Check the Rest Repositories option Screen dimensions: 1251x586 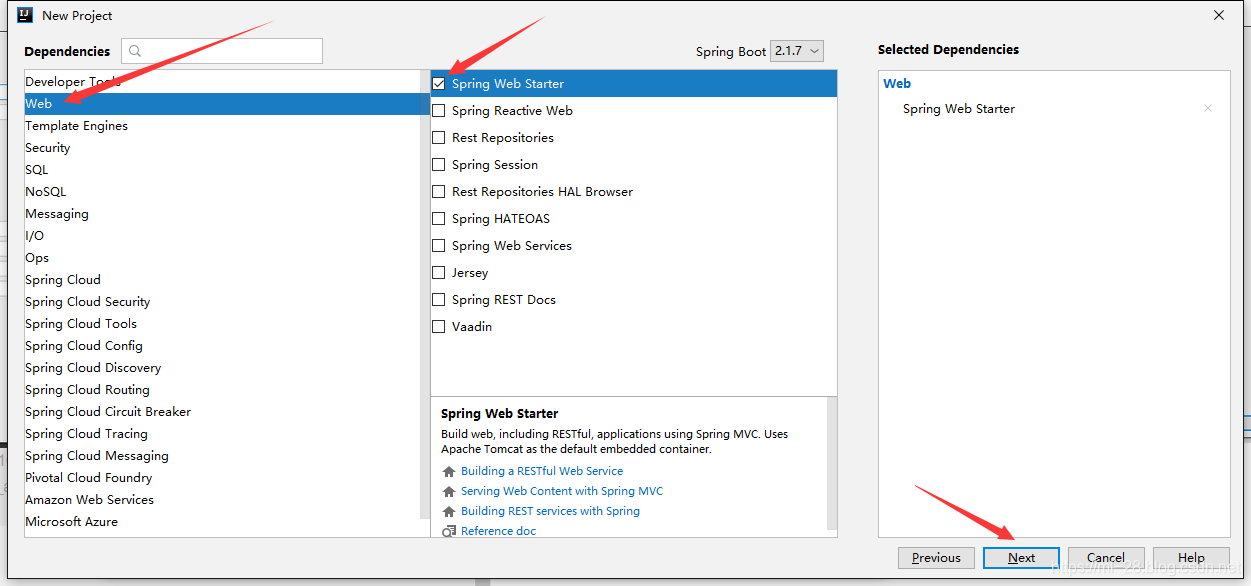click(x=439, y=138)
